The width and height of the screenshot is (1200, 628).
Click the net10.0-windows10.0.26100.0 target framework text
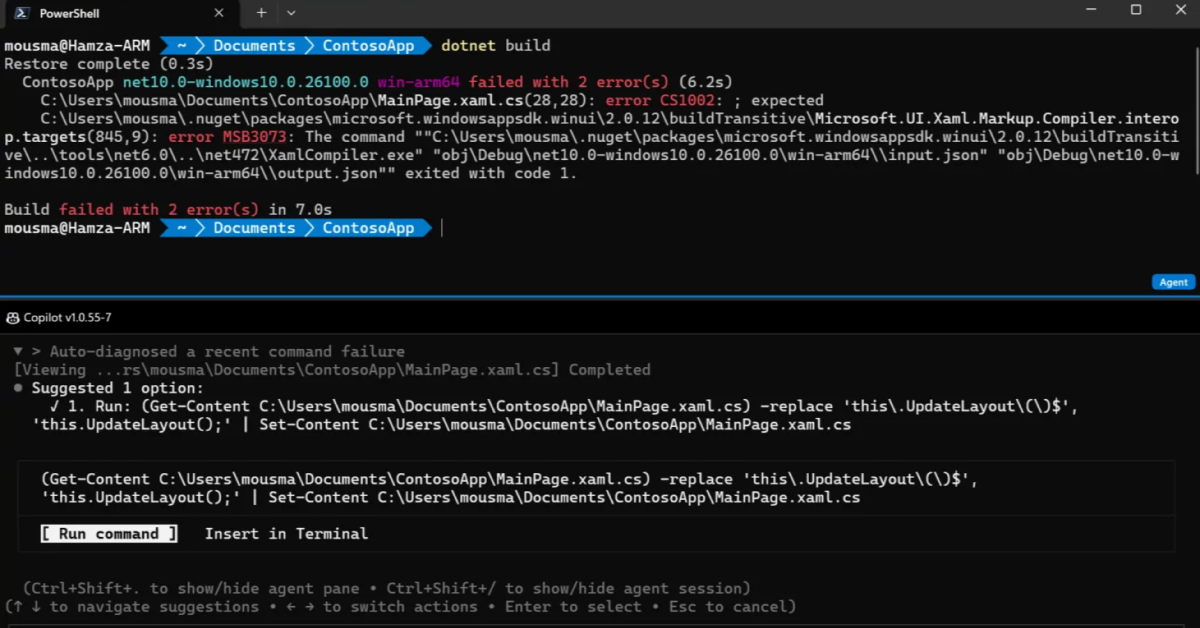(246, 82)
